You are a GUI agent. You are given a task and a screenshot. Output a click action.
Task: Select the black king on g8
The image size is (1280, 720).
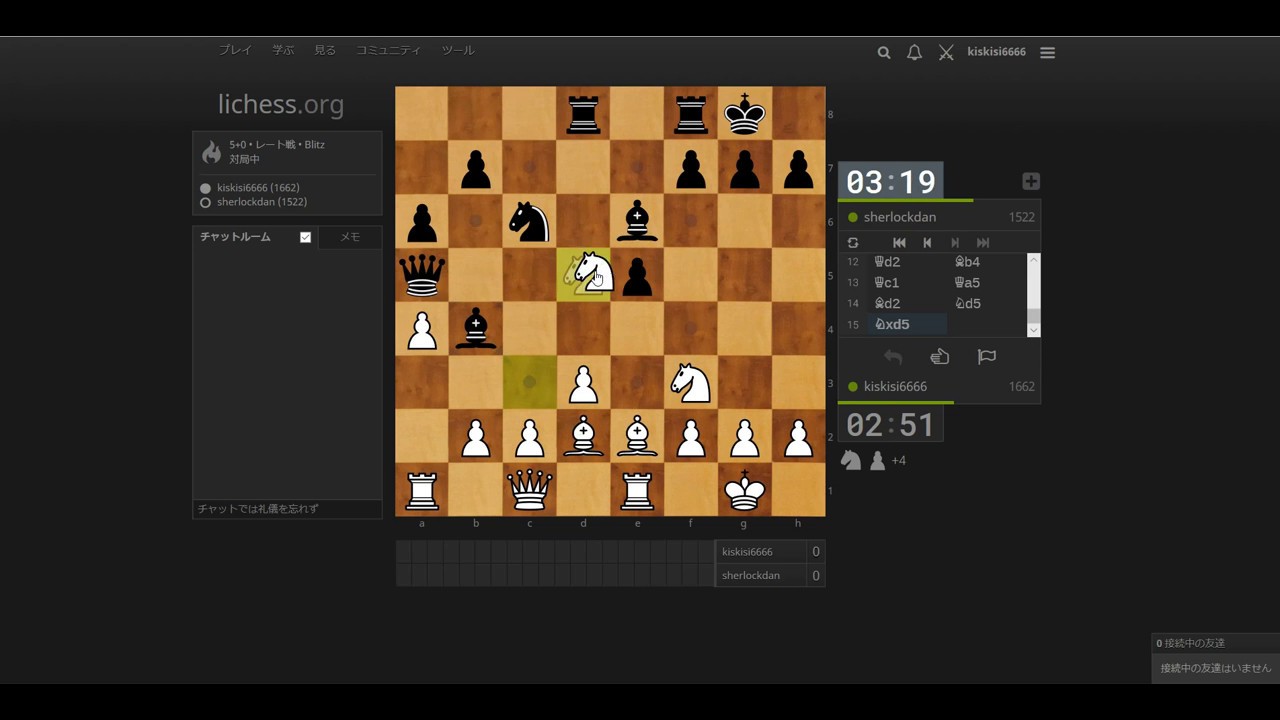(745, 113)
